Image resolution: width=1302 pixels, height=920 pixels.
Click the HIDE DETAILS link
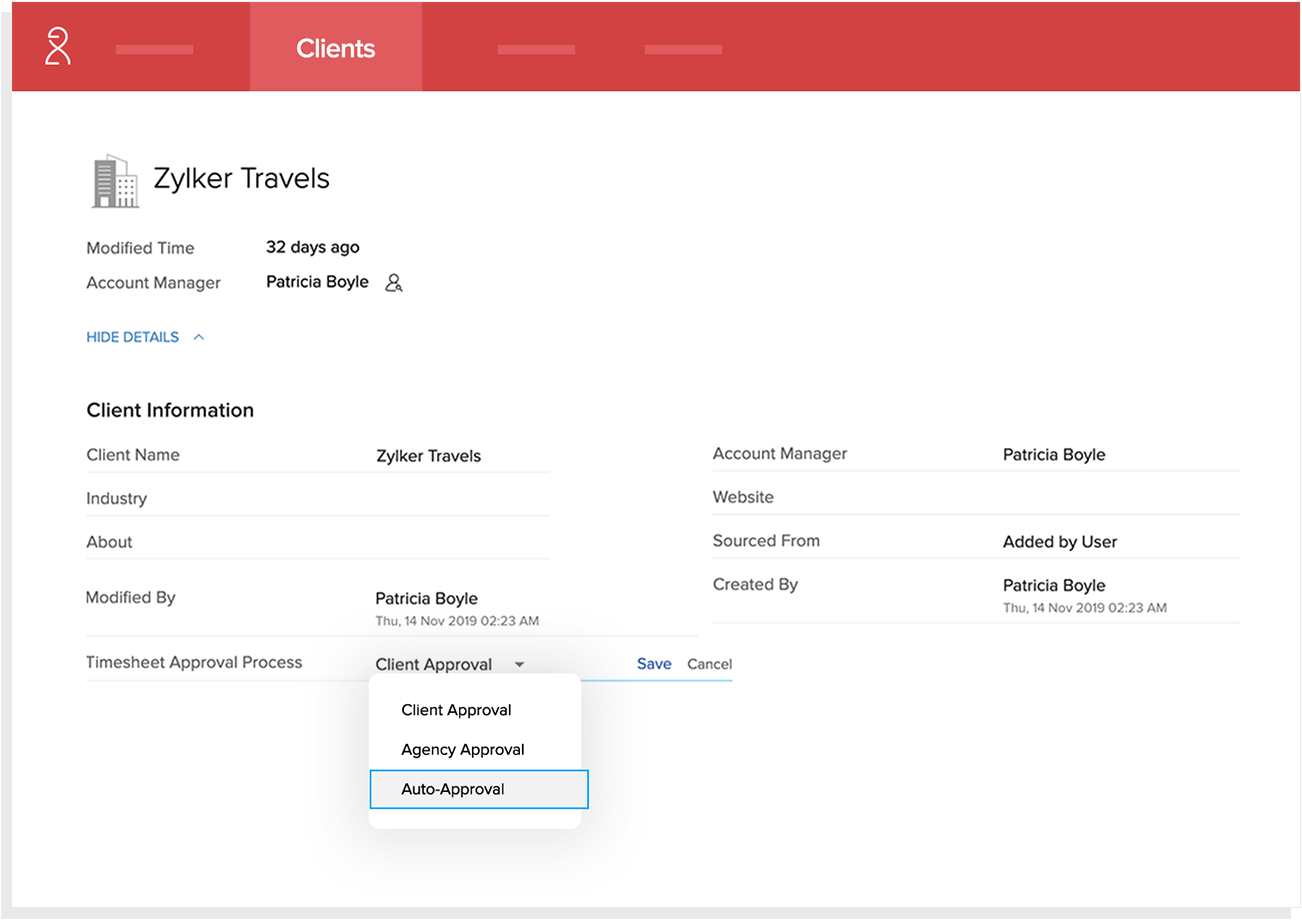(133, 337)
